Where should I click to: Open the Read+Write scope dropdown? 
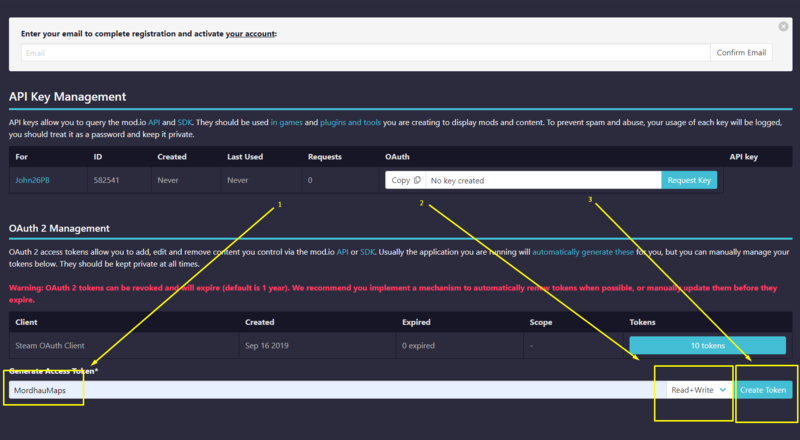[x=695, y=390]
